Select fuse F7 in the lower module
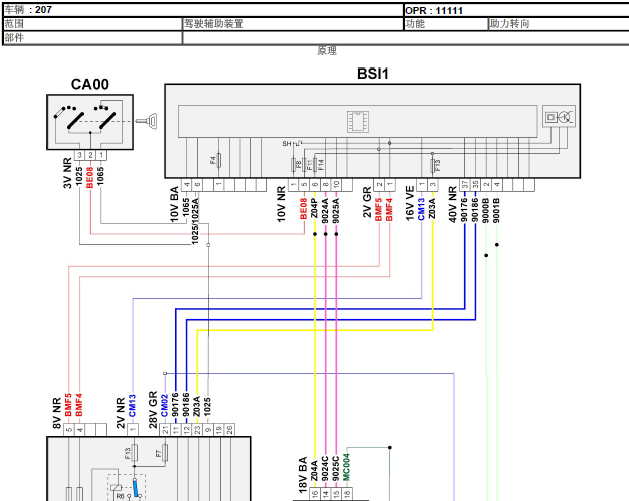Screen dimensions: 629x501 tap(165, 452)
